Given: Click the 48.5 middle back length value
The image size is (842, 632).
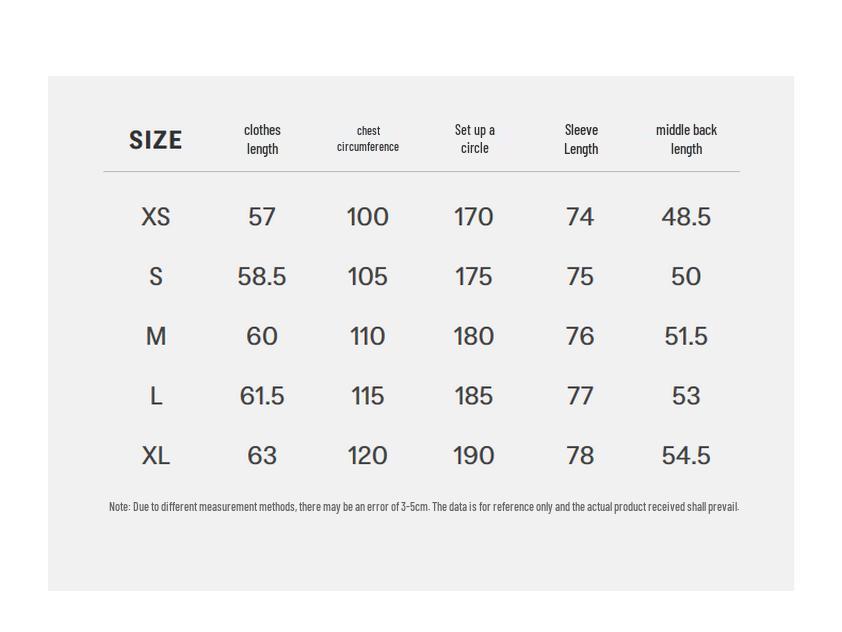Looking at the screenshot, I should tap(686, 217).
